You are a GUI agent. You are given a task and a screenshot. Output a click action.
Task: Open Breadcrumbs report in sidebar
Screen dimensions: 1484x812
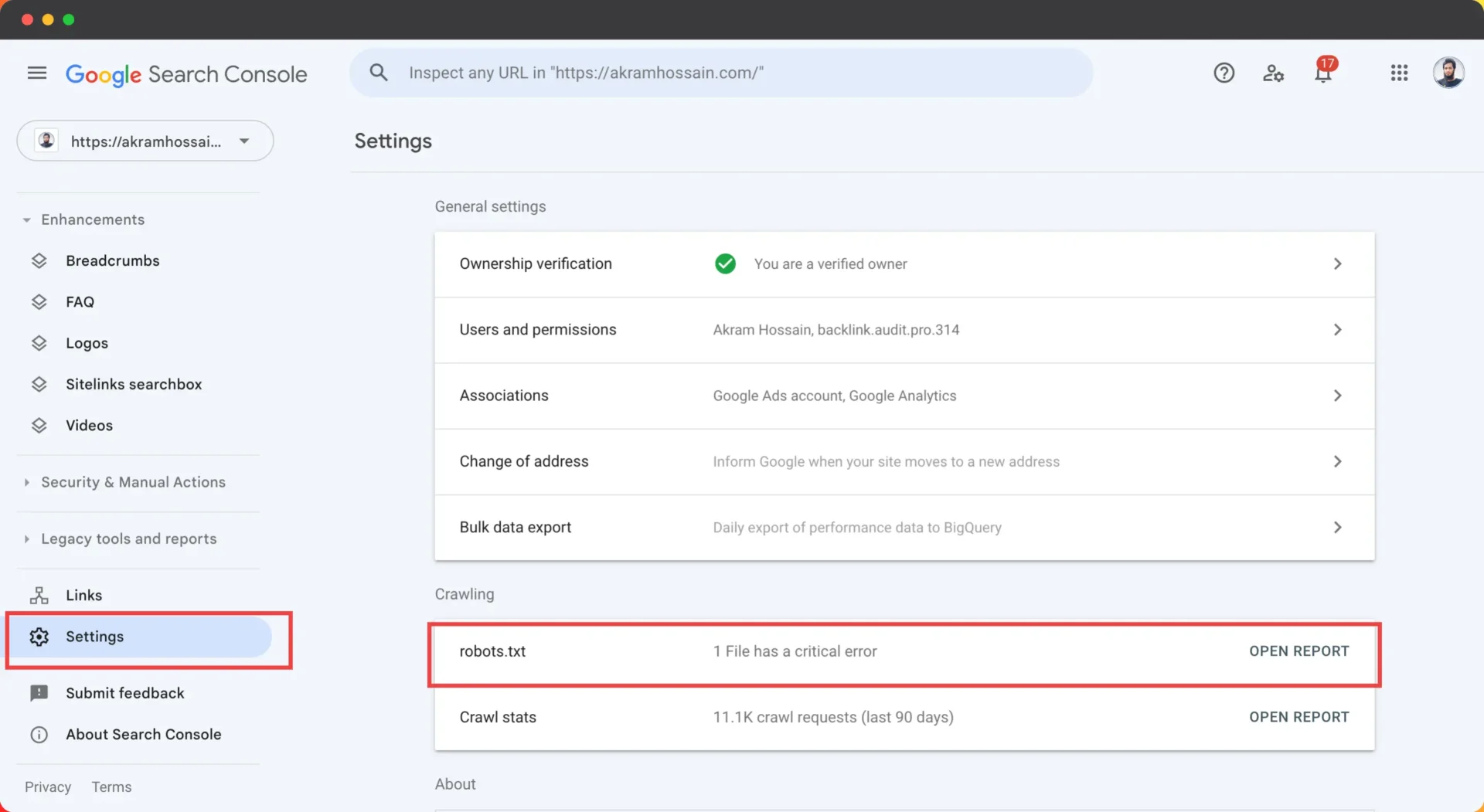coord(113,260)
